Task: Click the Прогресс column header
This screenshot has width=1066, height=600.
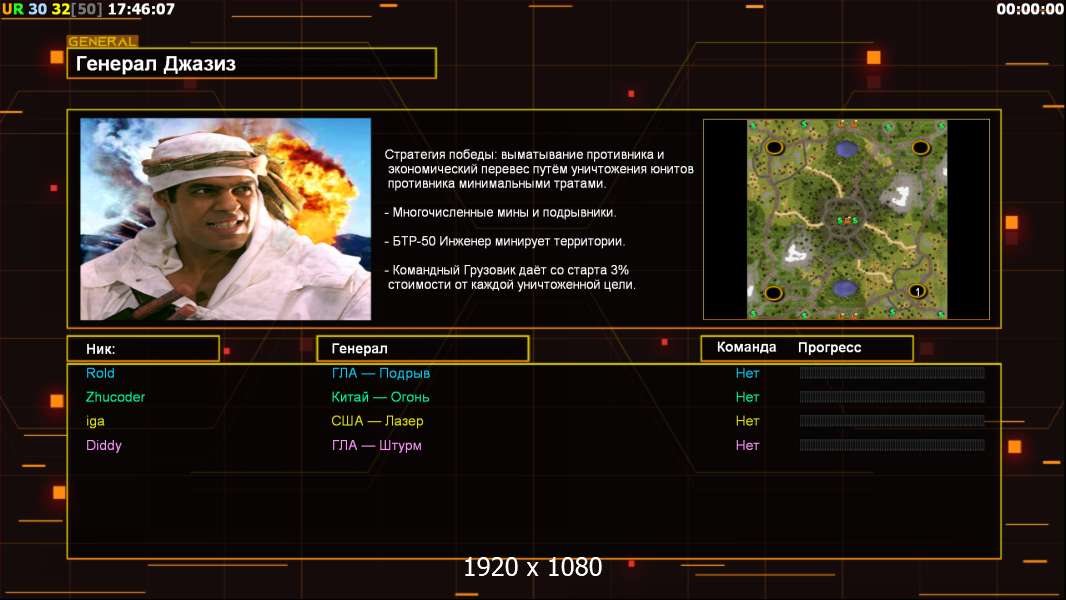Action: tap(829, 348)
